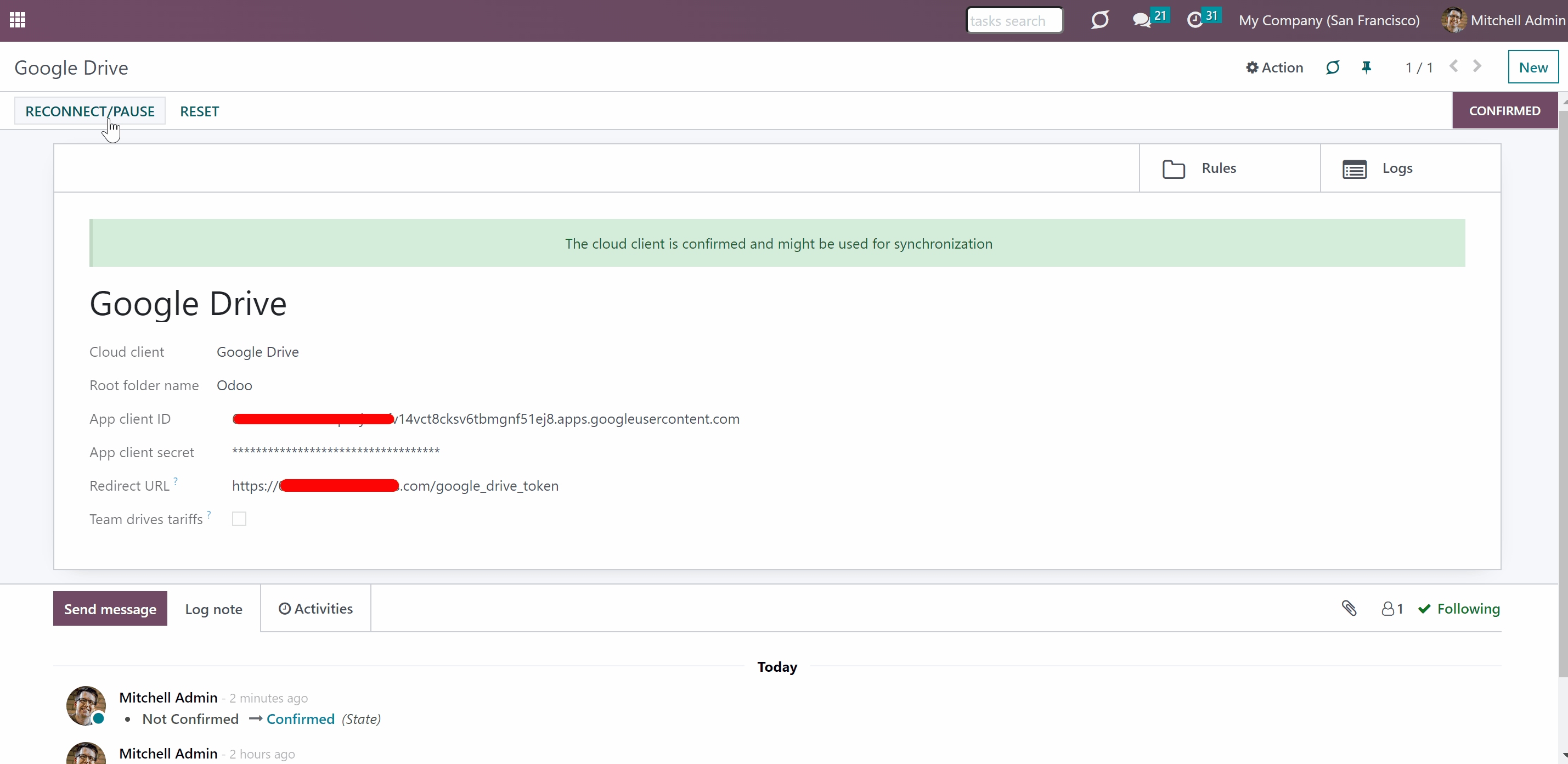Click Team drives tariffs help question mark

point(209,514)
